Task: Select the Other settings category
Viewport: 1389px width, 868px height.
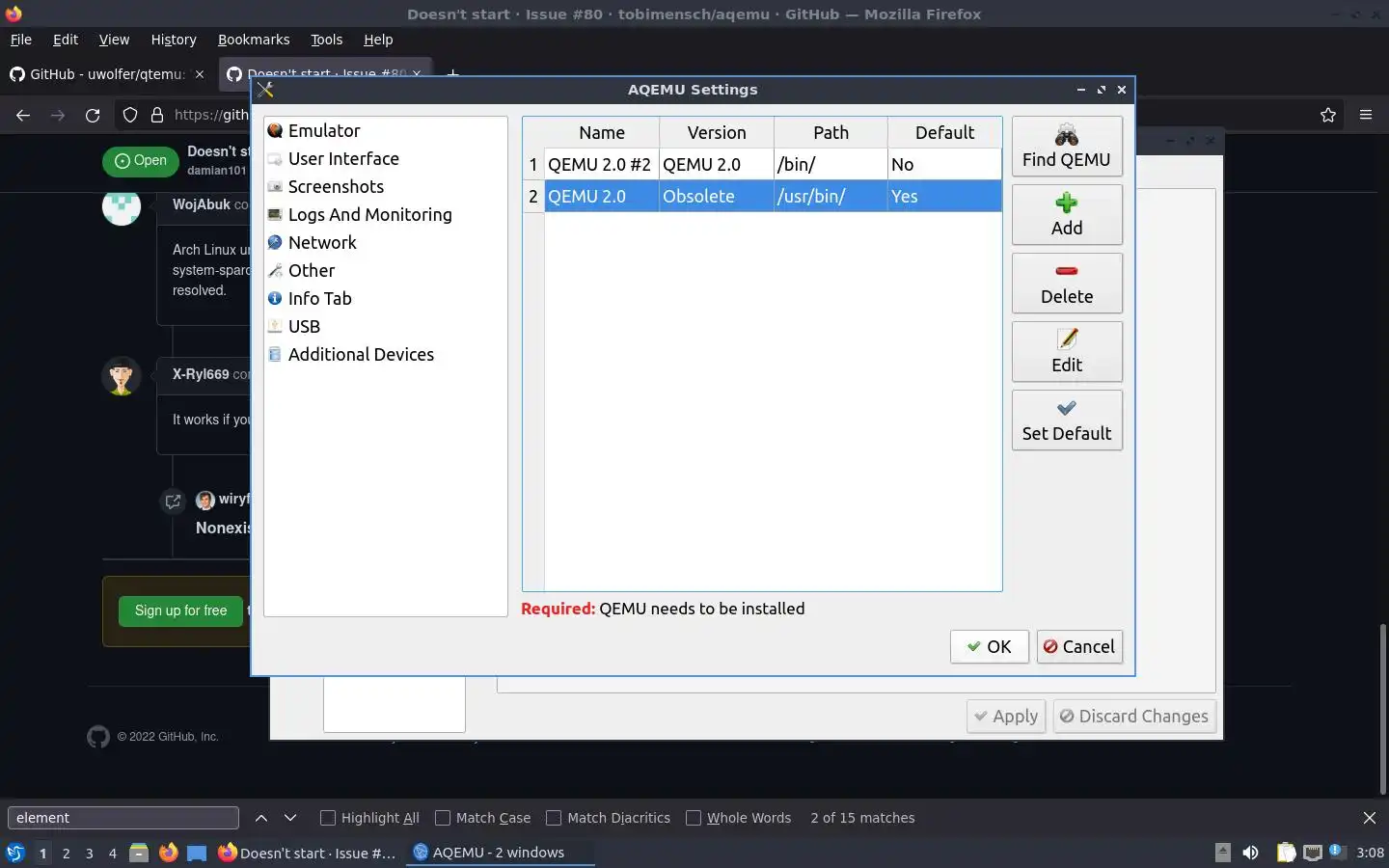Action: click(x=301, y=270)
